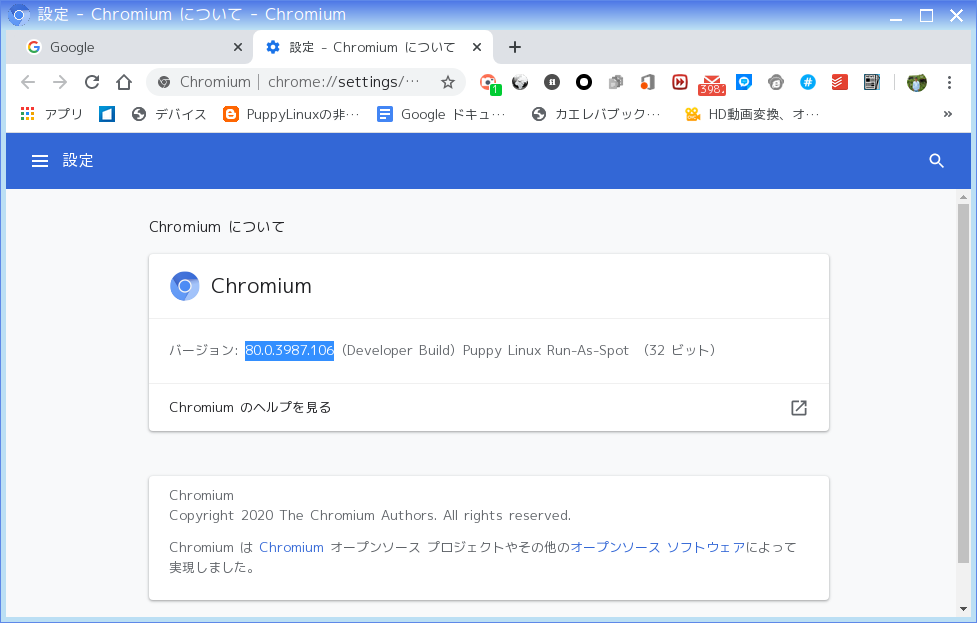977x623 pixels.
Task: Open the home page
Action: point(124,82)
